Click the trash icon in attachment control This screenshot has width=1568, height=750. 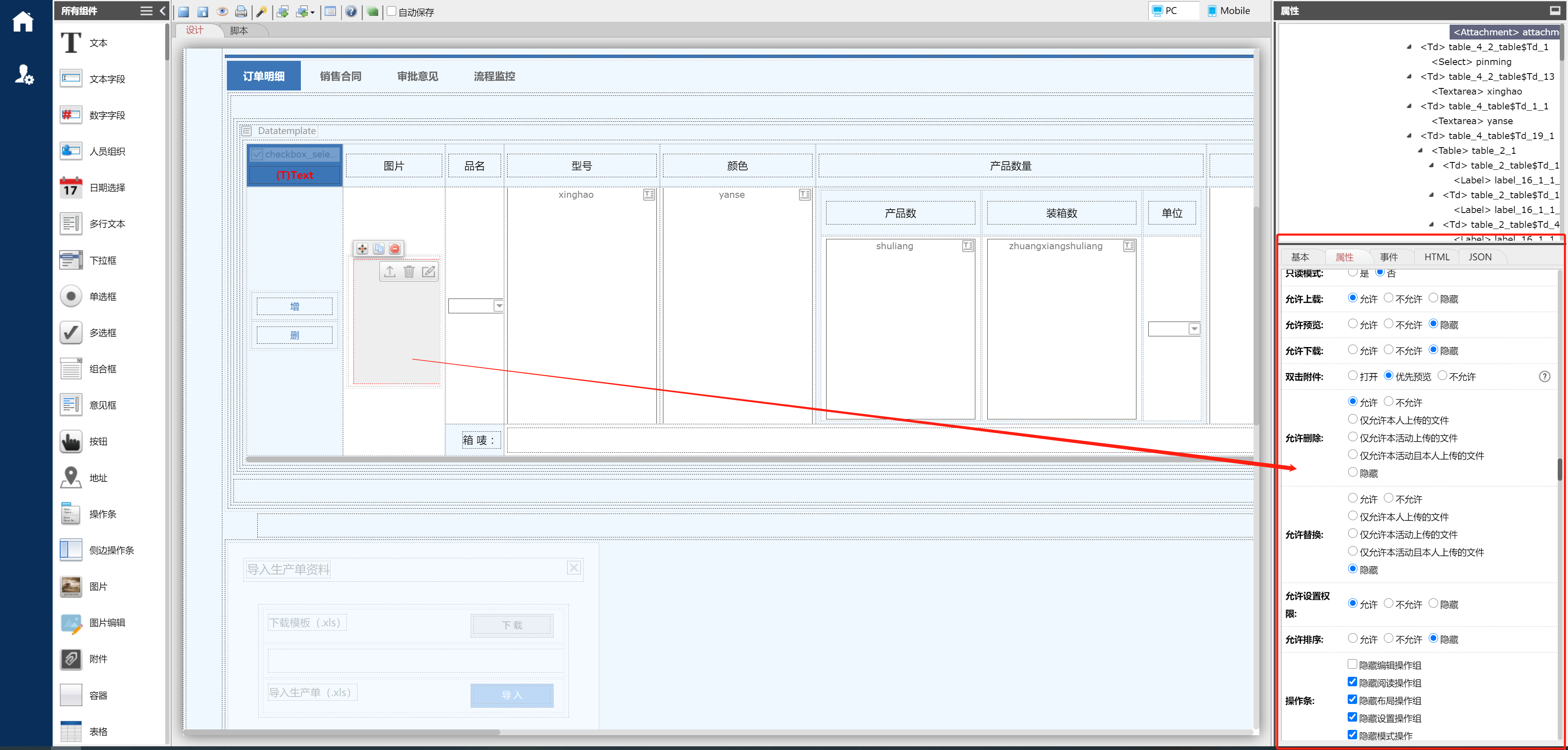(x=409, y=271)
